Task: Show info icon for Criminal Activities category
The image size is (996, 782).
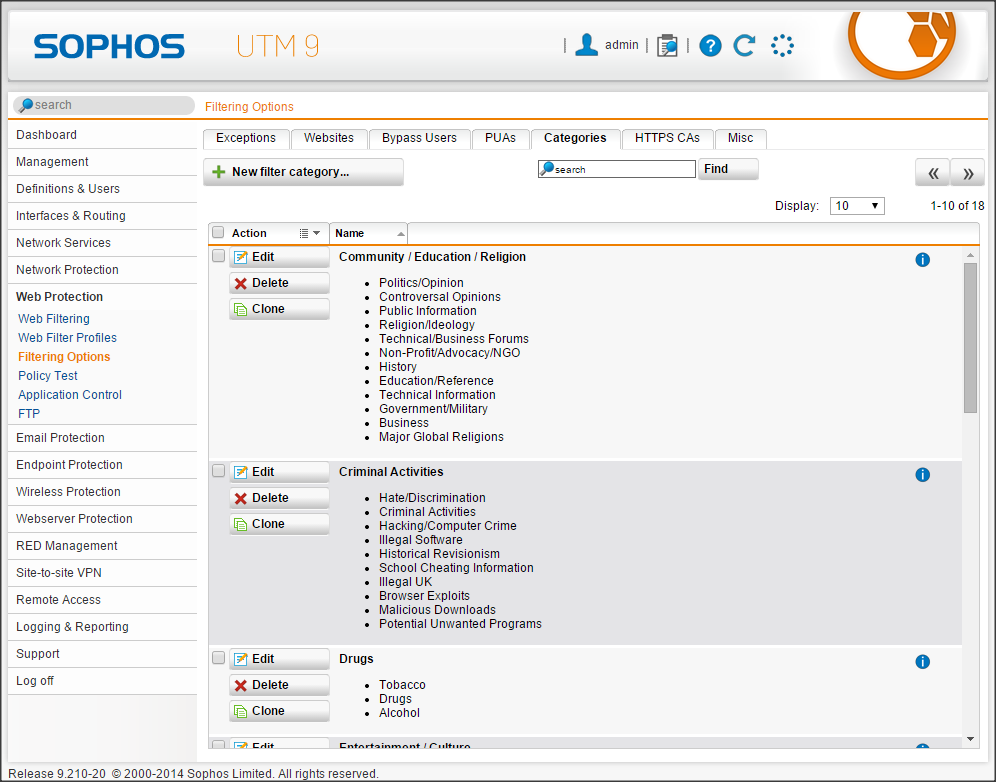Action: coord(922,475)
